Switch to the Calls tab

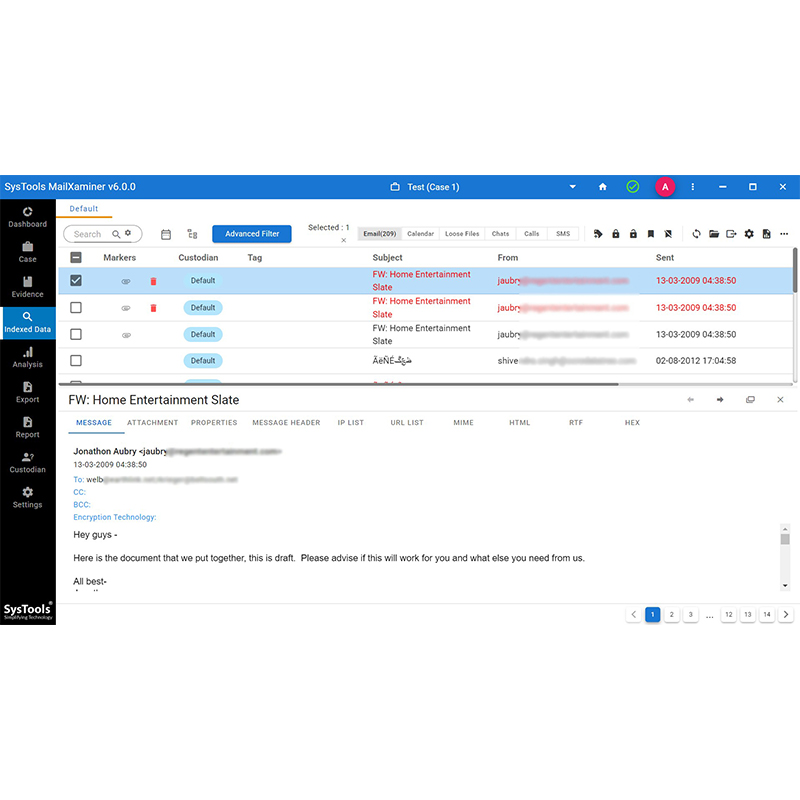532,234
